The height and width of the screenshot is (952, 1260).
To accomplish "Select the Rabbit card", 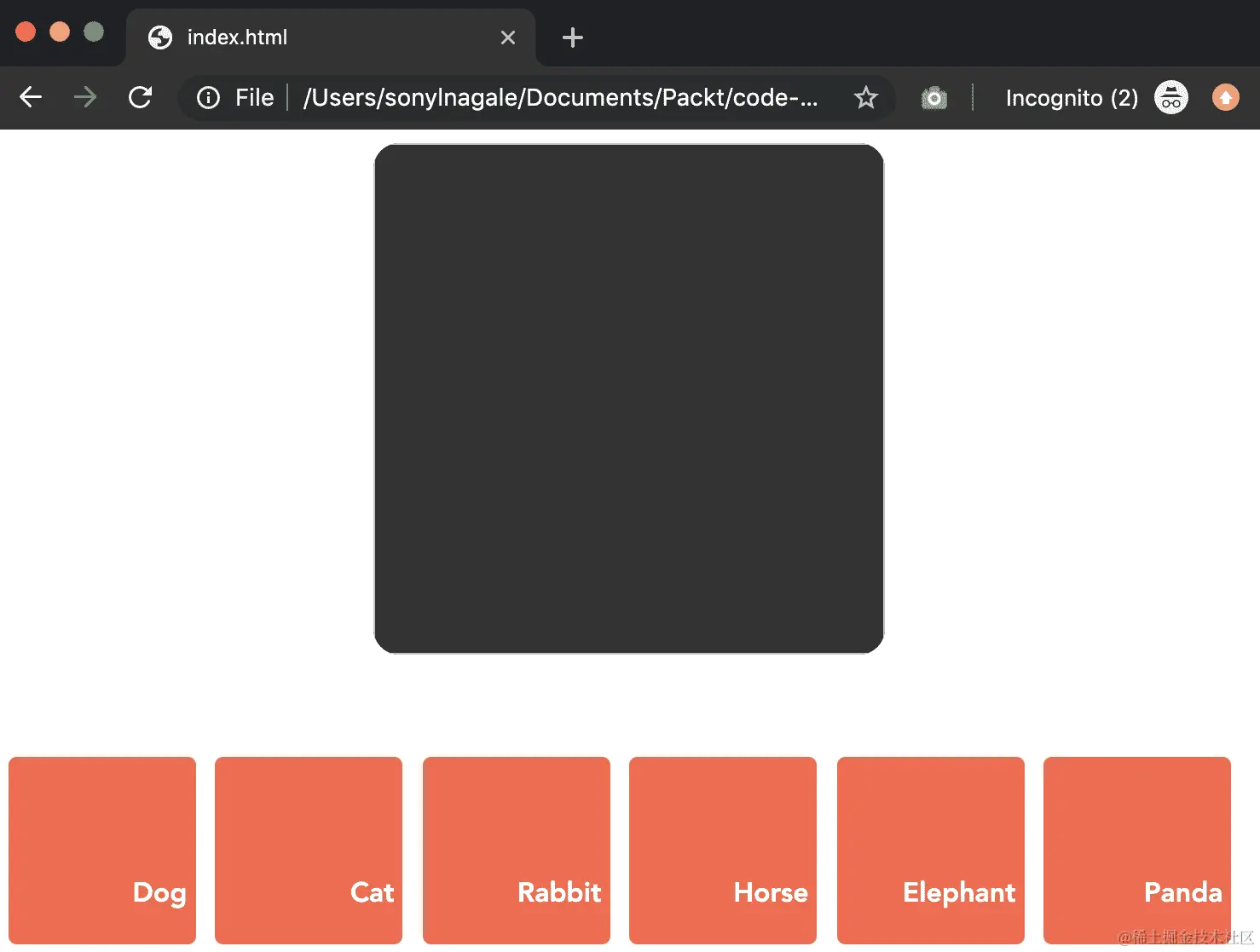I will pyautogui.click(x=517, y=851).
